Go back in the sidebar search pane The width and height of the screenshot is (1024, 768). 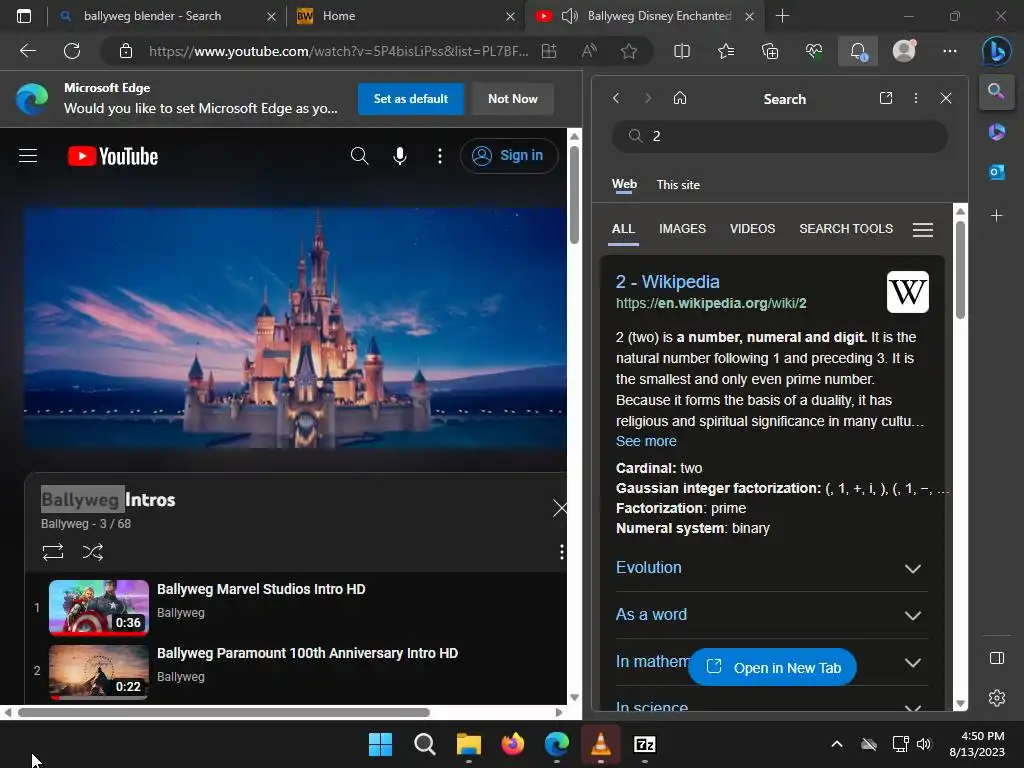(616, 98)
